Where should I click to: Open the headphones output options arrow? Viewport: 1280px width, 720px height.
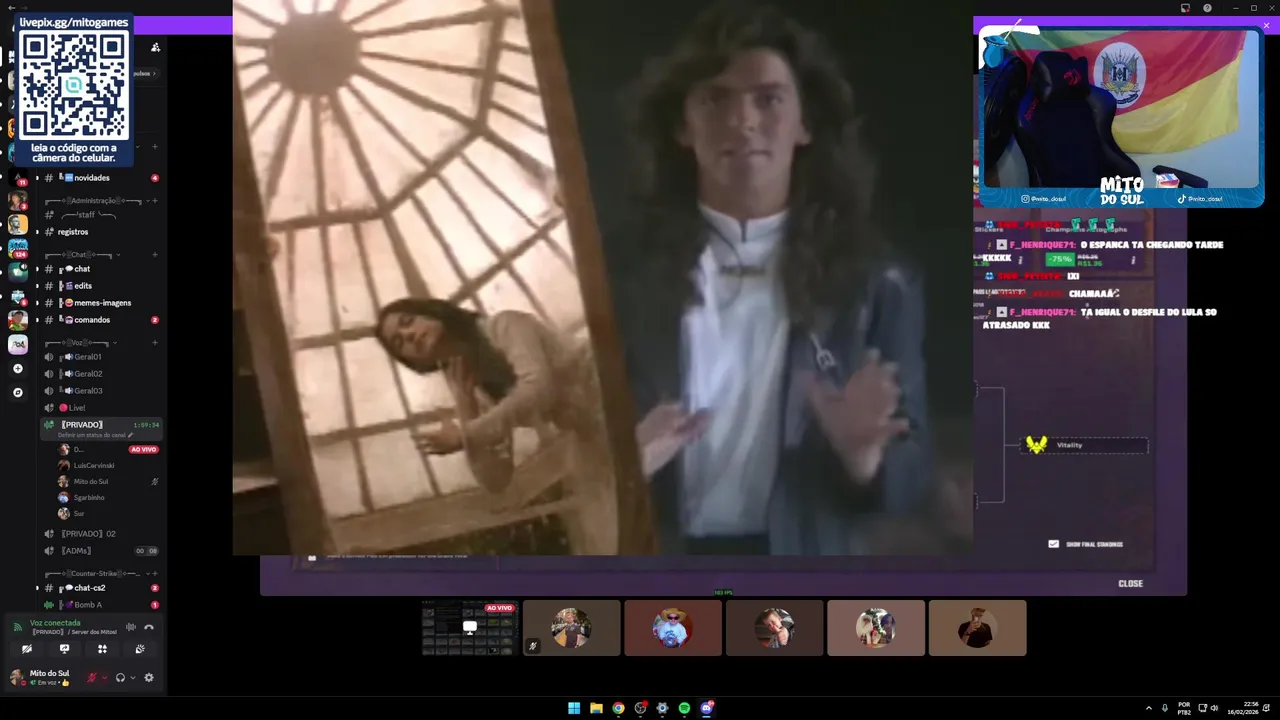(x=132, y=678)
